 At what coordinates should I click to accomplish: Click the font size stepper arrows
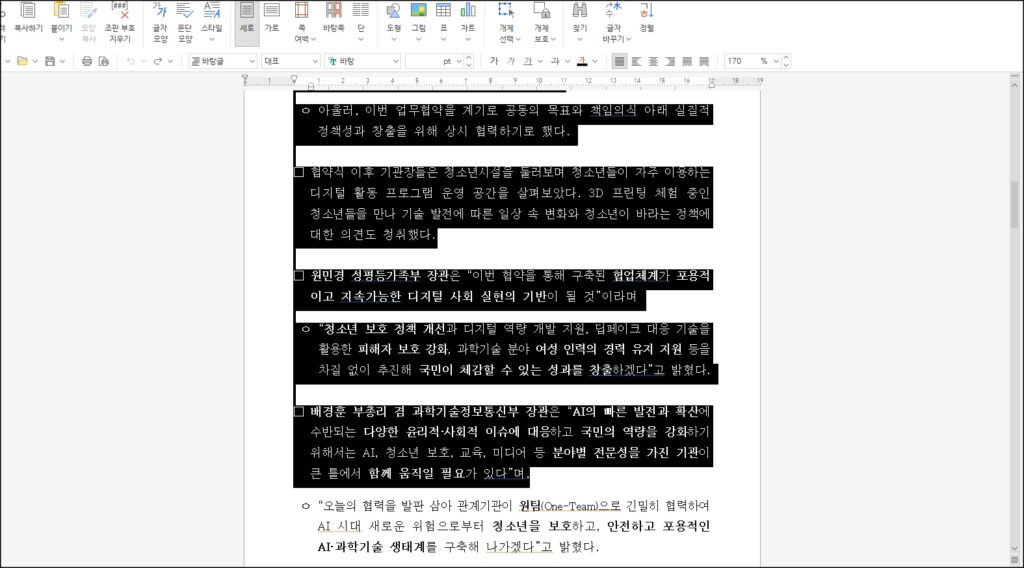coord(468,61)
